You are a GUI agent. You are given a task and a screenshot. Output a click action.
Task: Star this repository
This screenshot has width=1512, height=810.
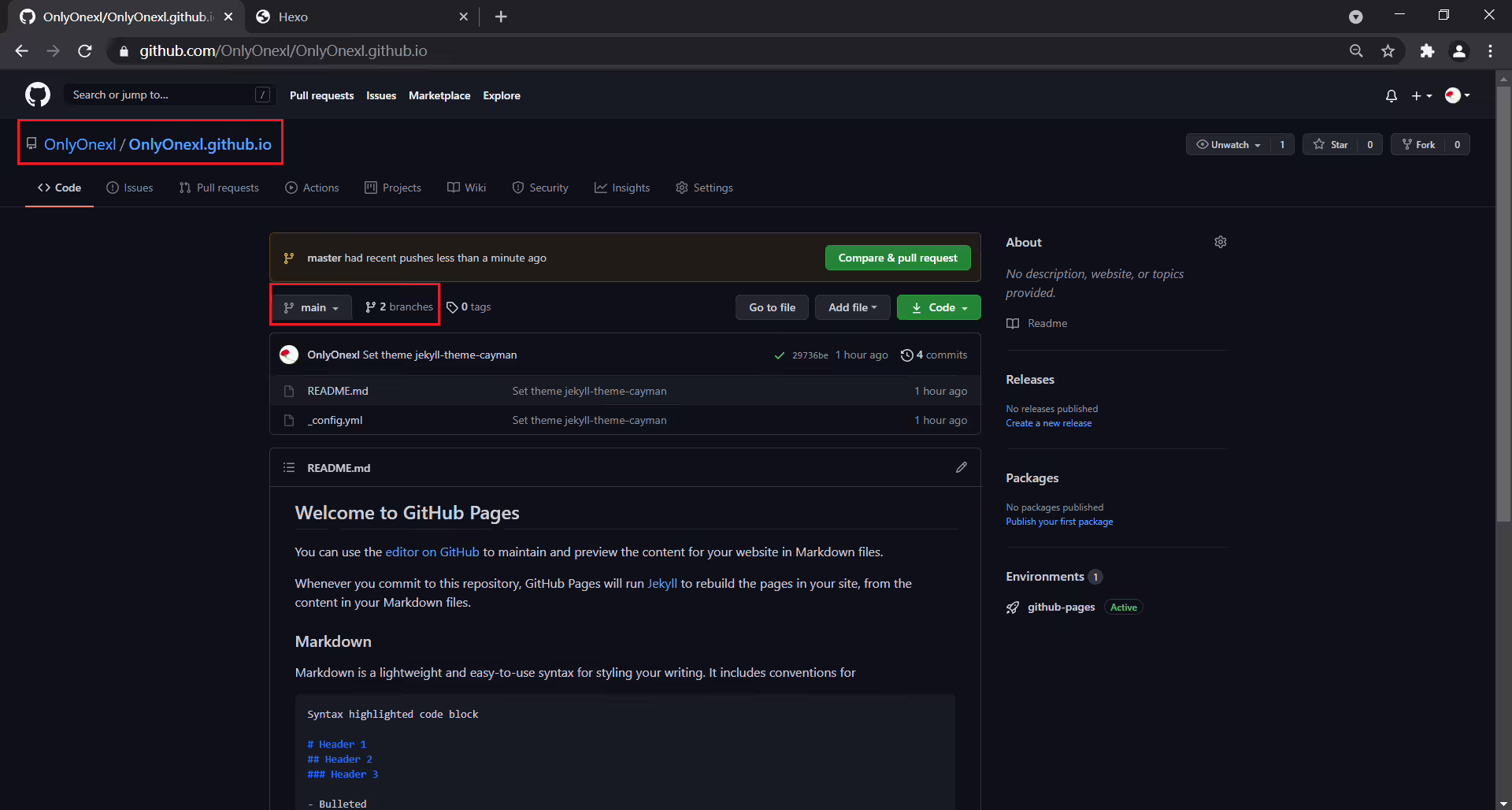pyautogui.click(x=1330, y=144)
